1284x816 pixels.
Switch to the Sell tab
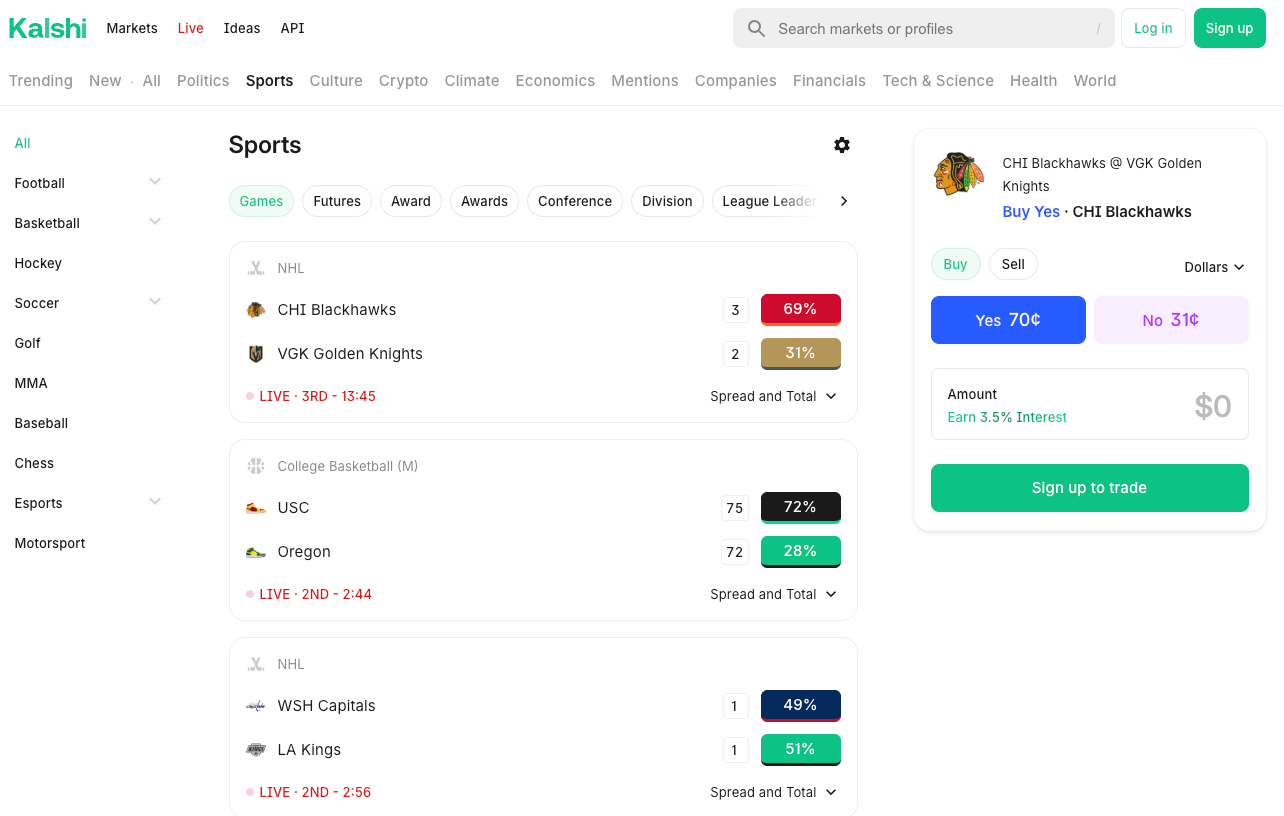coord(1013,264)
